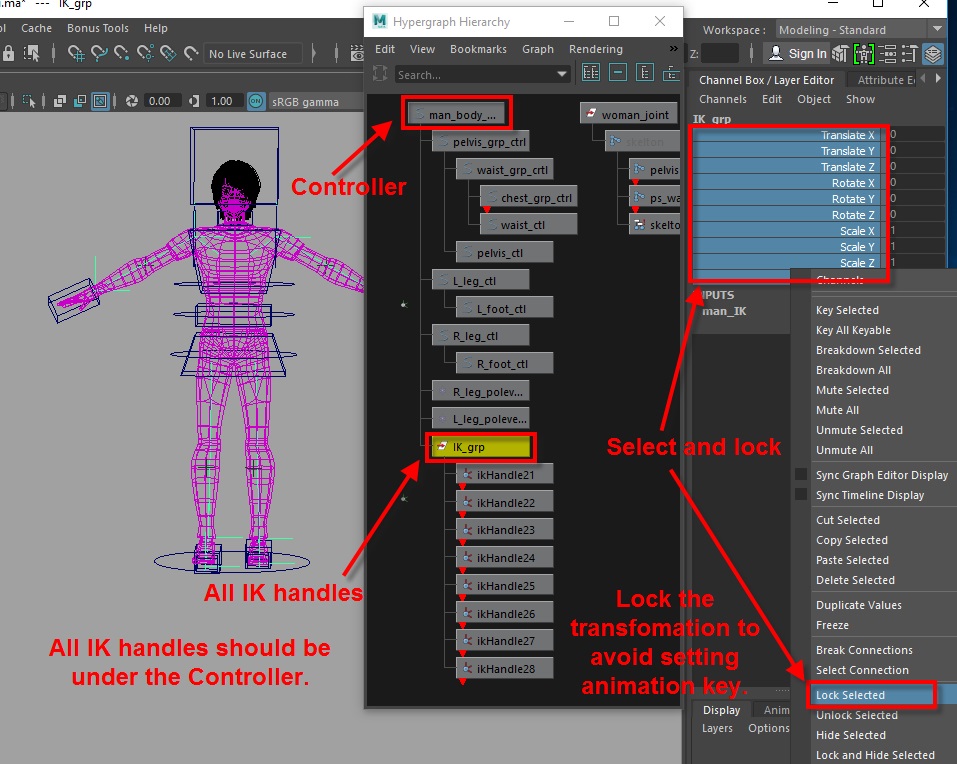Click the snap to curves magnet icon

tap(100, 54)
